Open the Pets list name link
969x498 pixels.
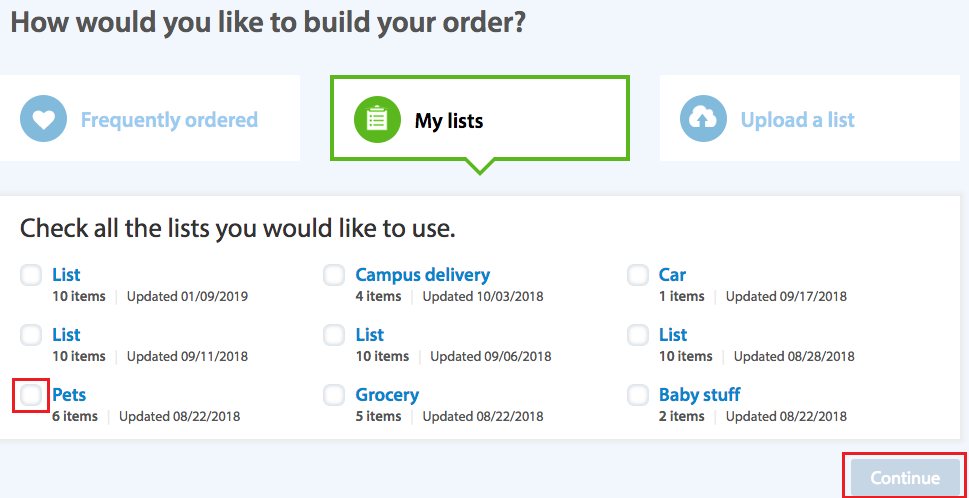tap(69, 394)
